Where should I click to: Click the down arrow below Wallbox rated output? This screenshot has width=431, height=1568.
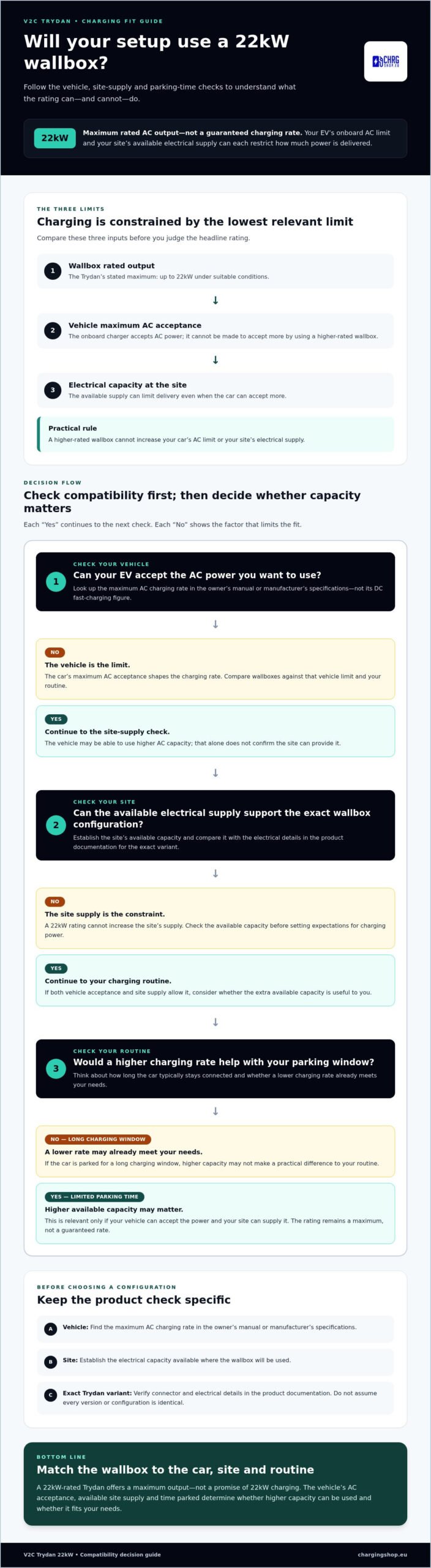pyautogui.click(x=215, y=300)
